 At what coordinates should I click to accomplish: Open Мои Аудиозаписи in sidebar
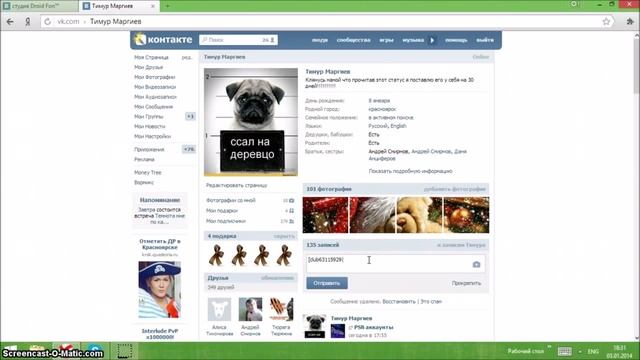155,97
